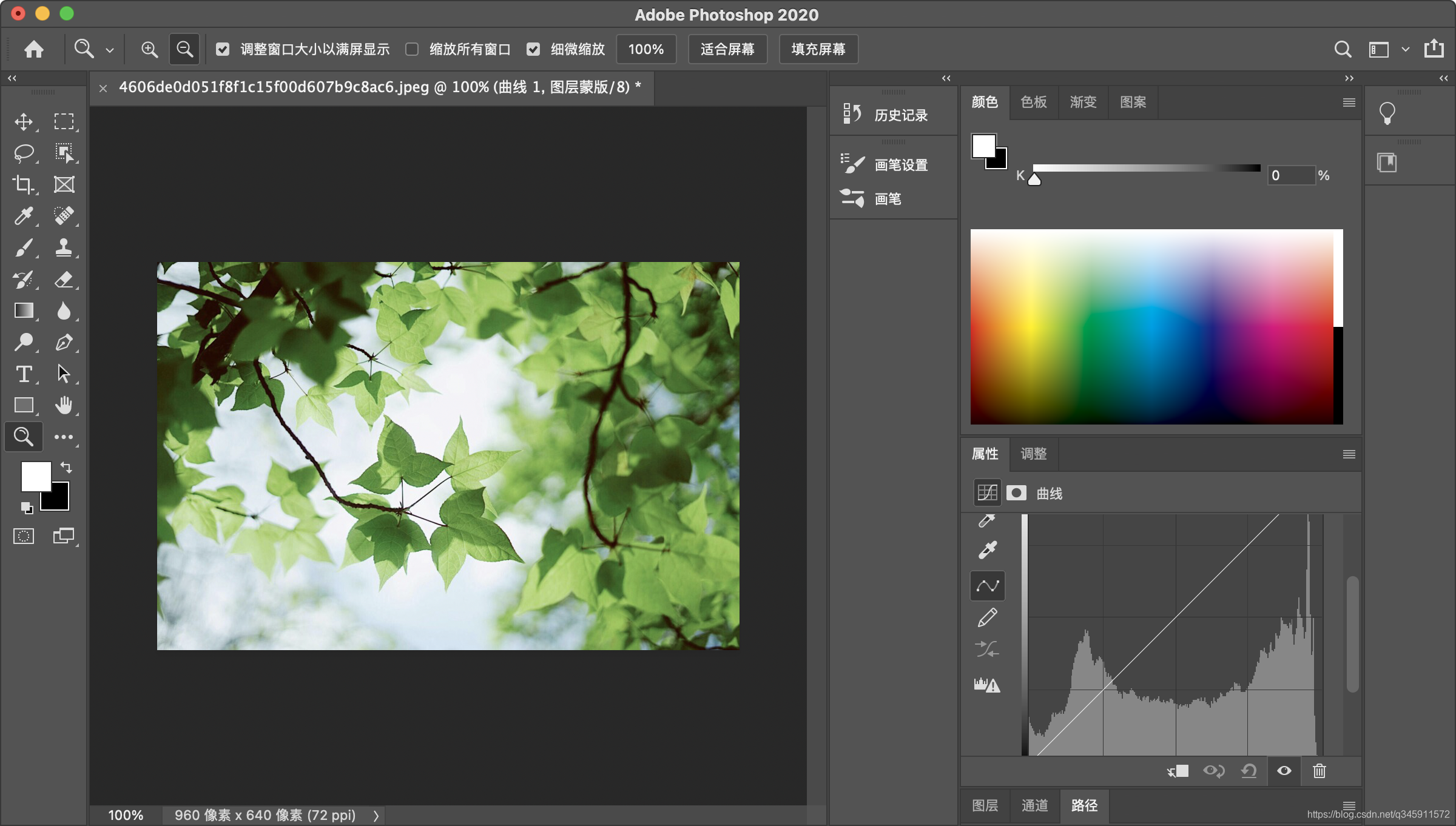1456x826 pixels.
Task: Expand the history panel column arrows
Action: 946,78
